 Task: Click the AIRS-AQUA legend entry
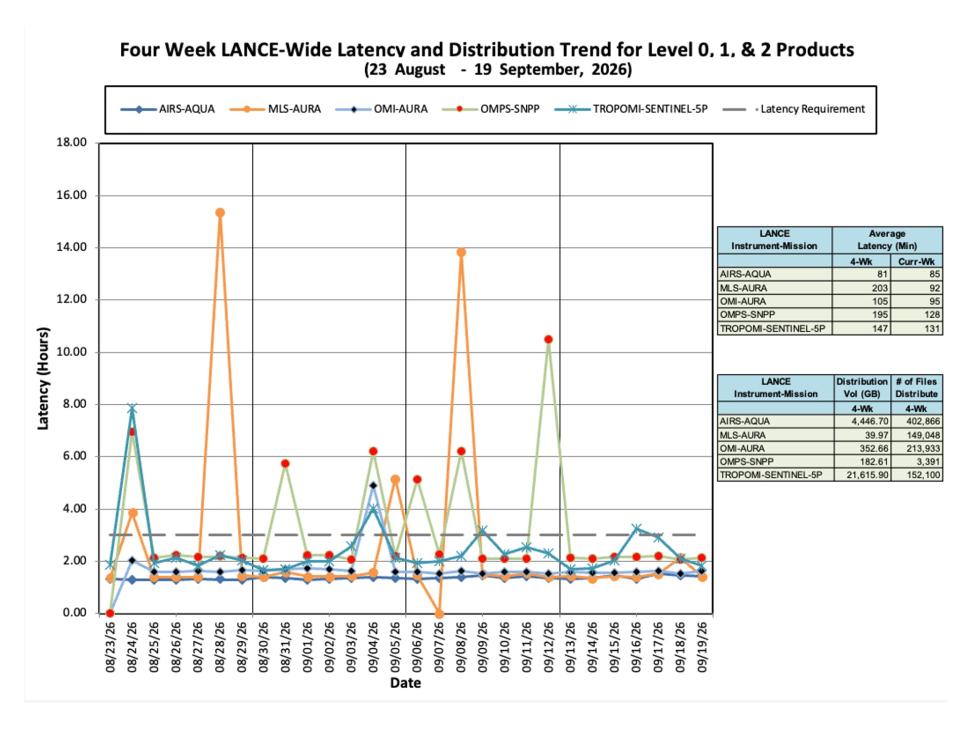pos(167,109)
